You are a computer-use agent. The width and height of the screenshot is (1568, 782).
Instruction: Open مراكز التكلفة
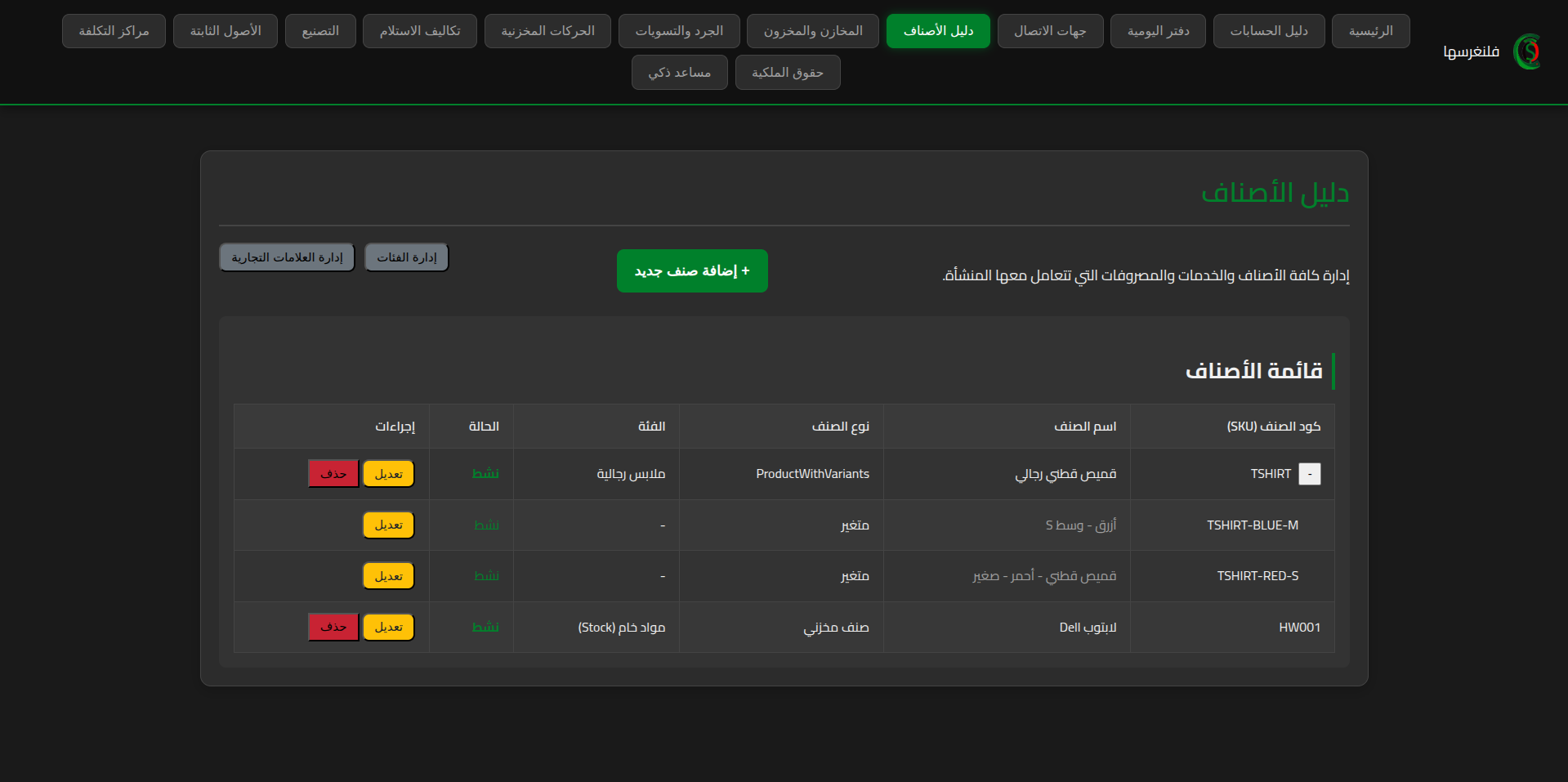[x=114, y=30]
